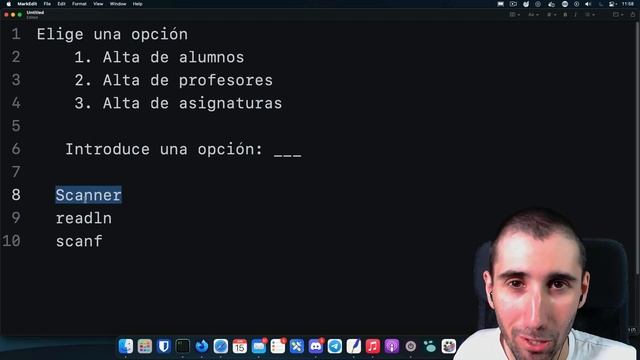The height and width of the screenshot is (360, 640).
Task: Click the editor vertical scrollbar
Action: 638,147
